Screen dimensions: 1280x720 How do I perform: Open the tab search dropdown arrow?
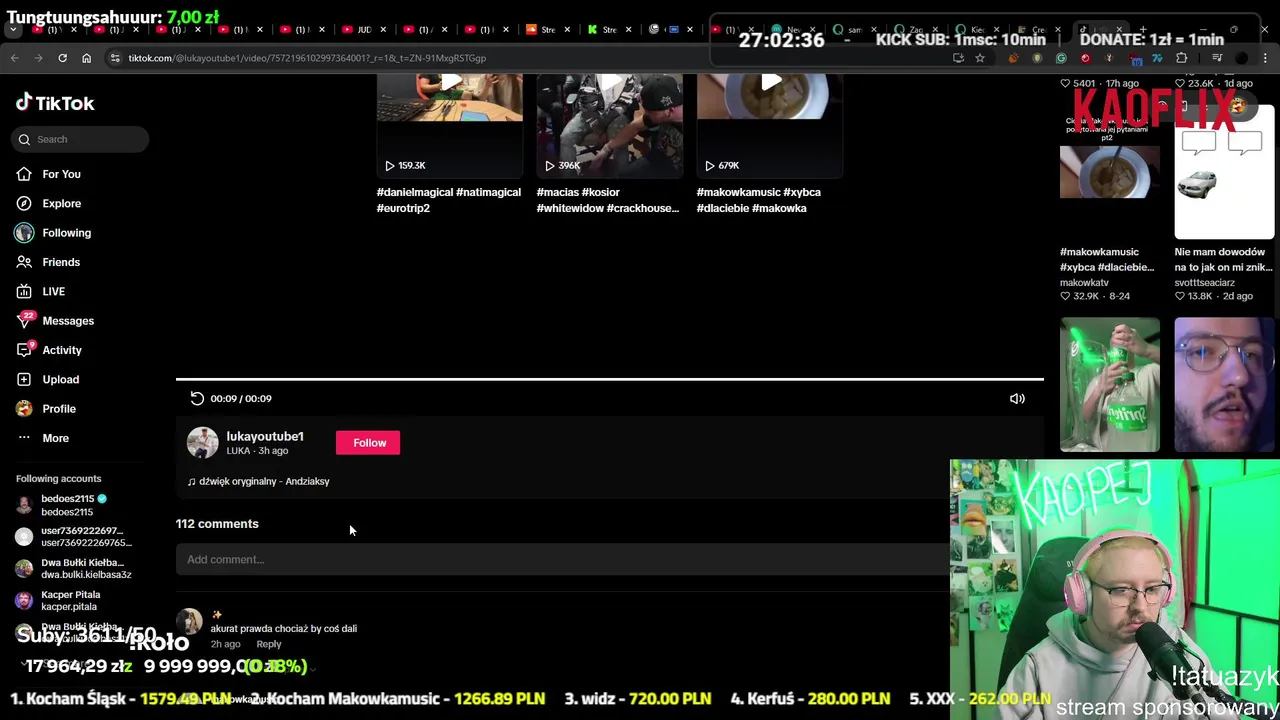point(12,30)
